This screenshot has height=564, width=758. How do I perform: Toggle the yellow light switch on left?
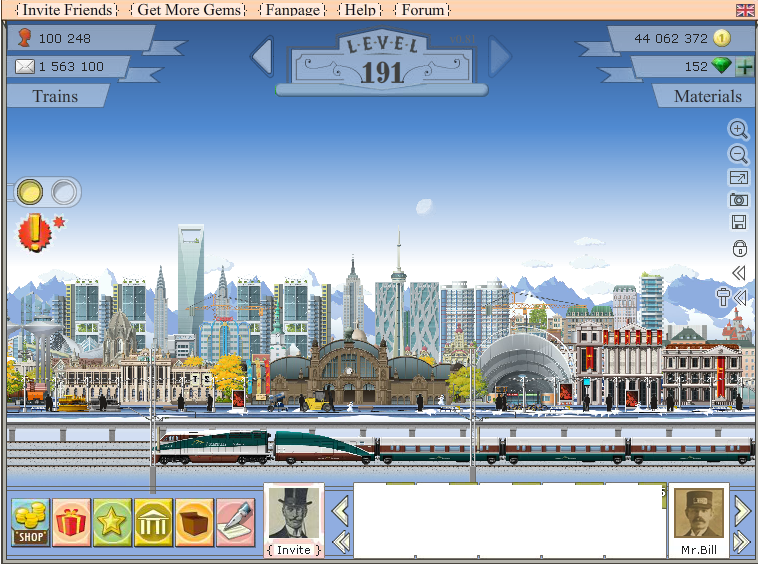[x=31, y=192]
